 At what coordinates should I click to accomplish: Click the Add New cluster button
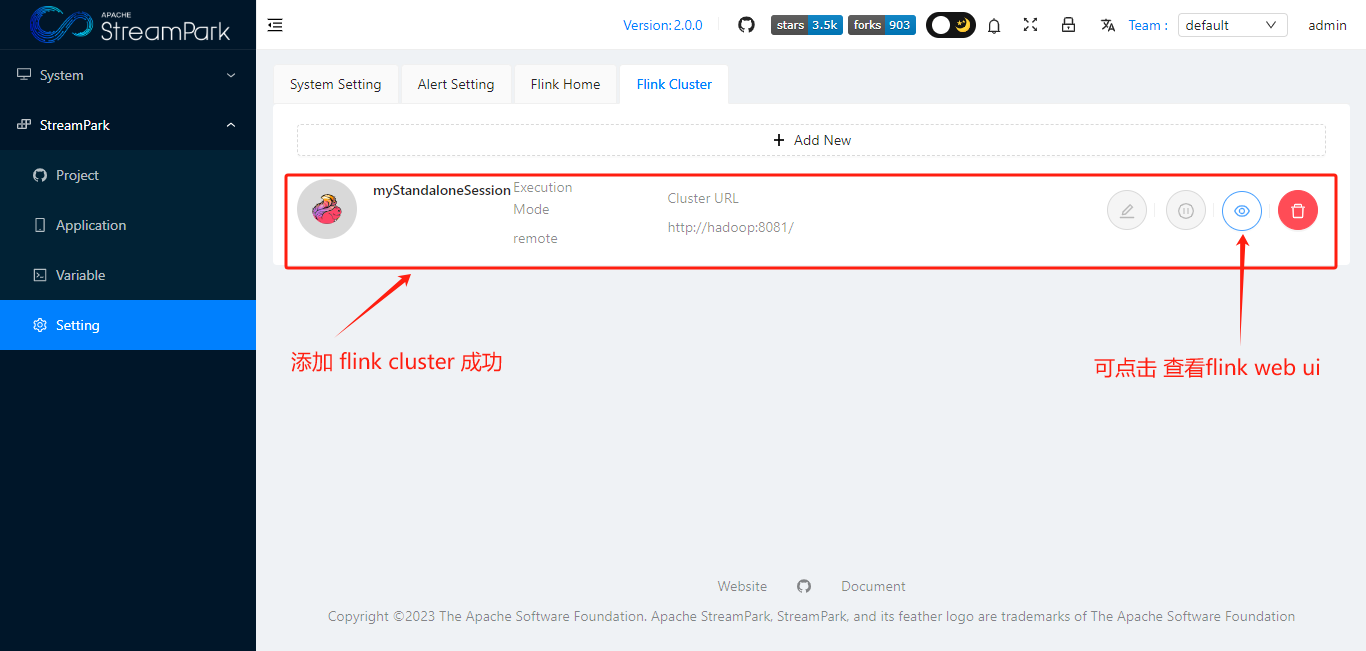pos(811,140)
